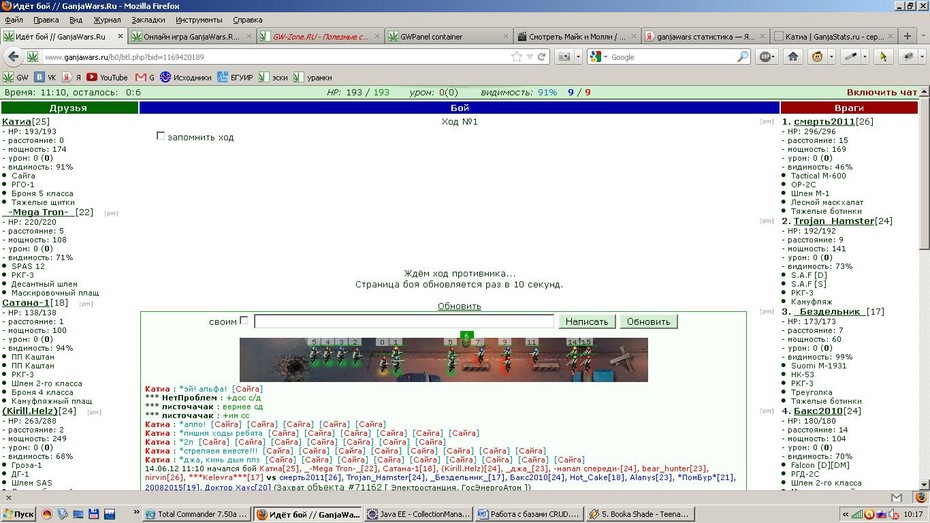Click the Написать chat button

click(587, 321)
